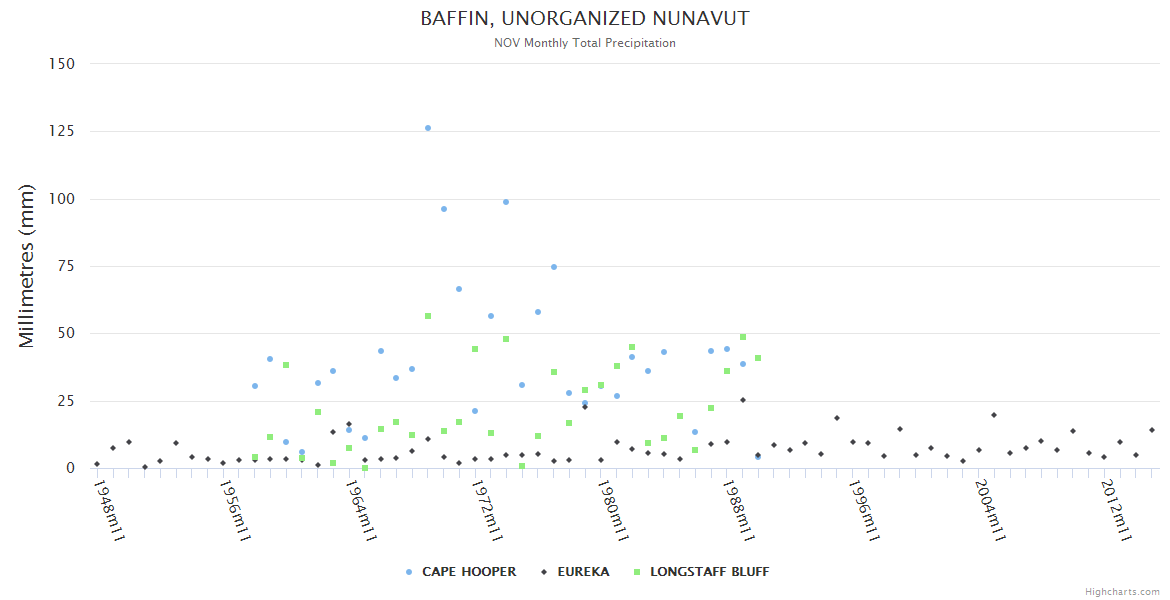Hide the LONGSTAFF BLUFF legend series

[x=701, y=572]
